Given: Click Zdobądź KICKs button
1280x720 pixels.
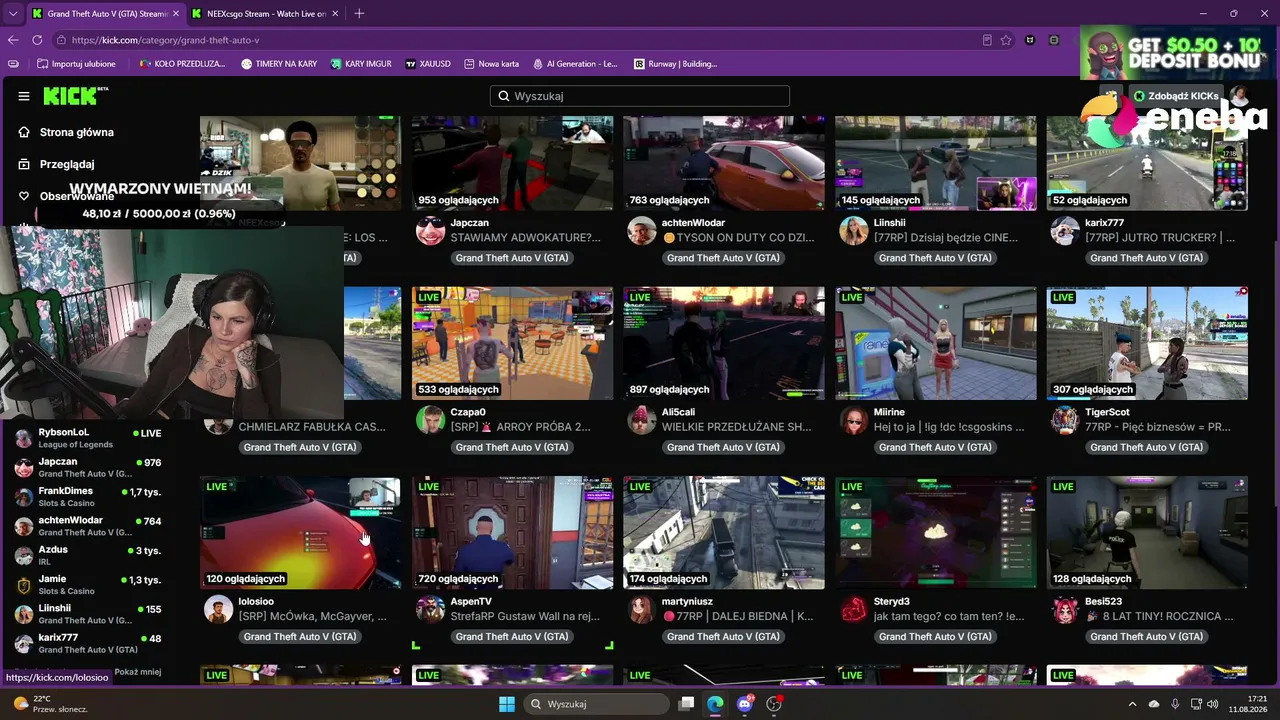Looking at the screenshot, I should click(1176, 96).
